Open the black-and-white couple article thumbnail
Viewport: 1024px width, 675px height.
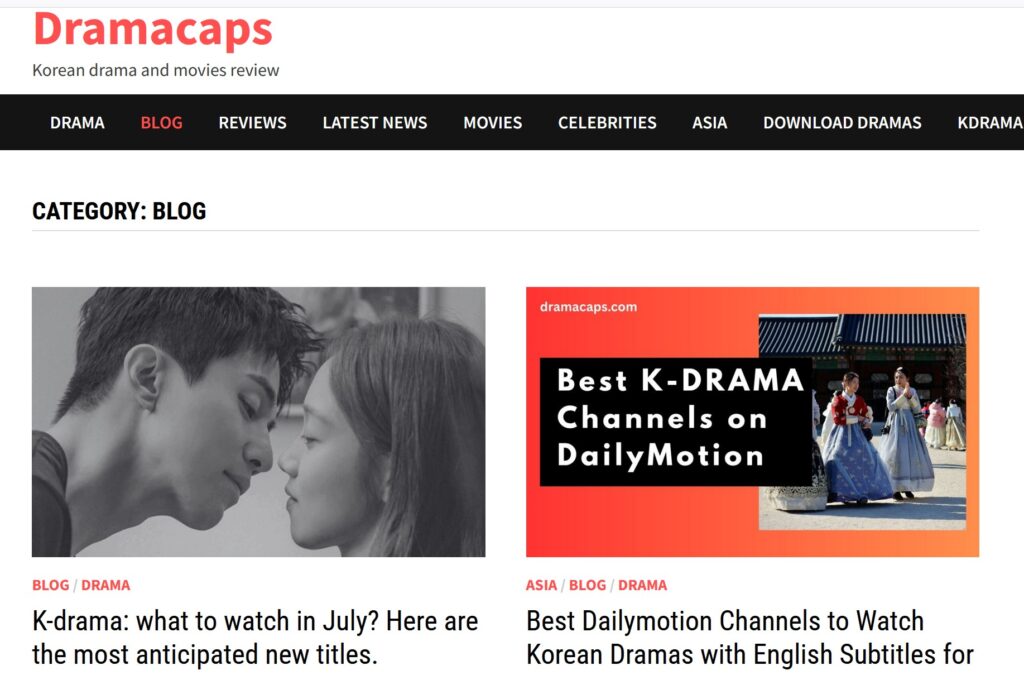point(259,422)
